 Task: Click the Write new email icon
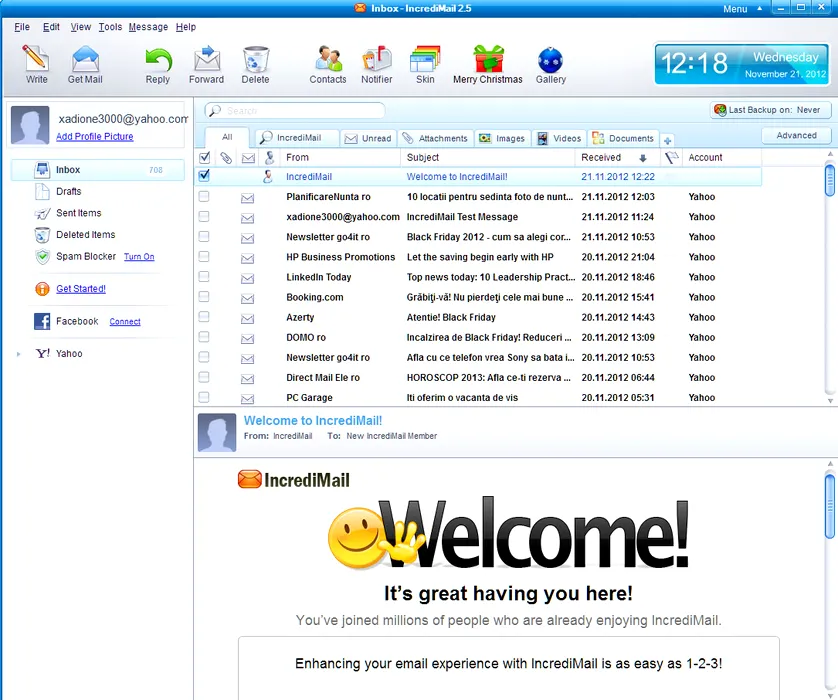point(36,59)
